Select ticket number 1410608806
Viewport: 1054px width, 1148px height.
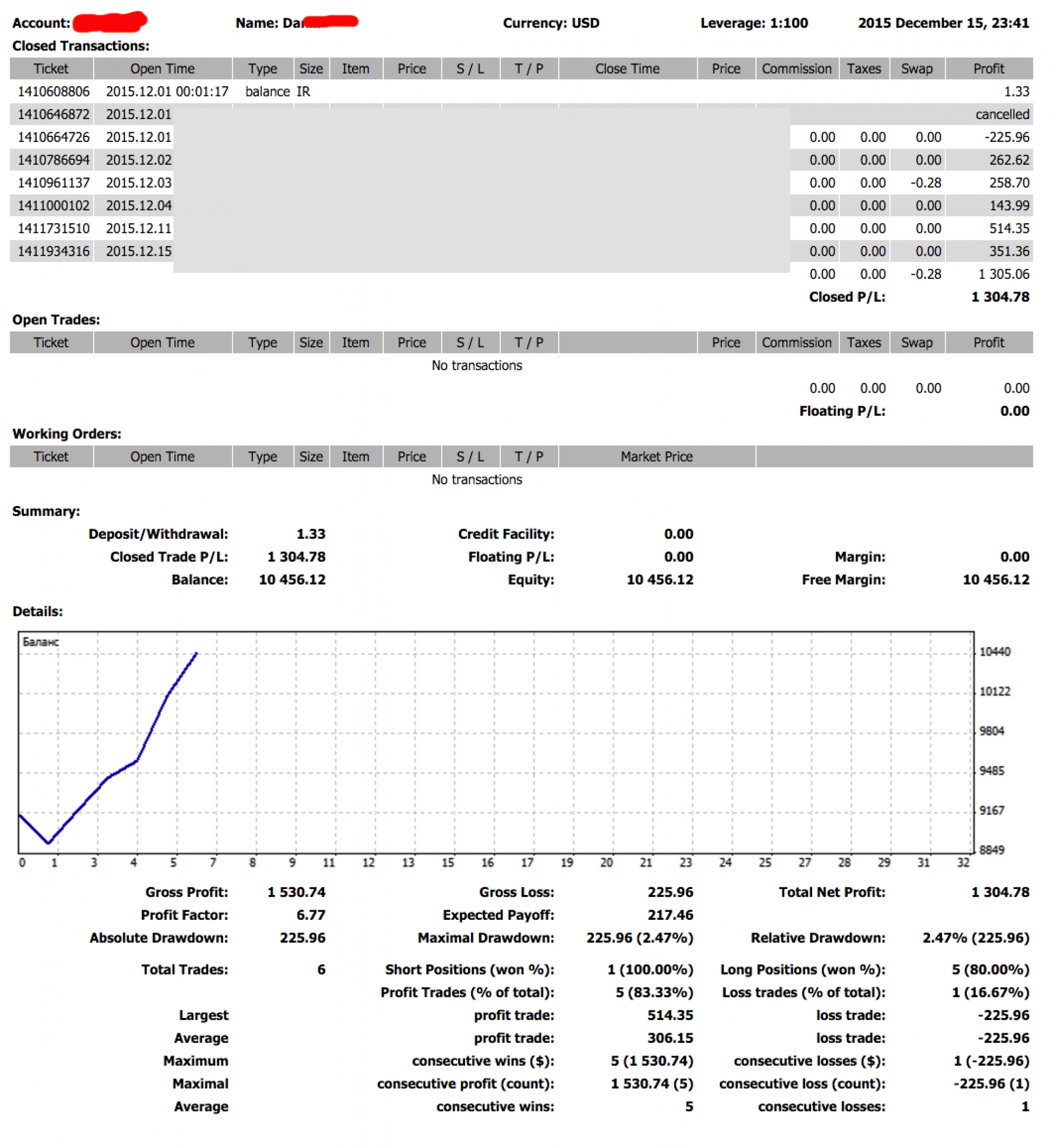point(54,91)
